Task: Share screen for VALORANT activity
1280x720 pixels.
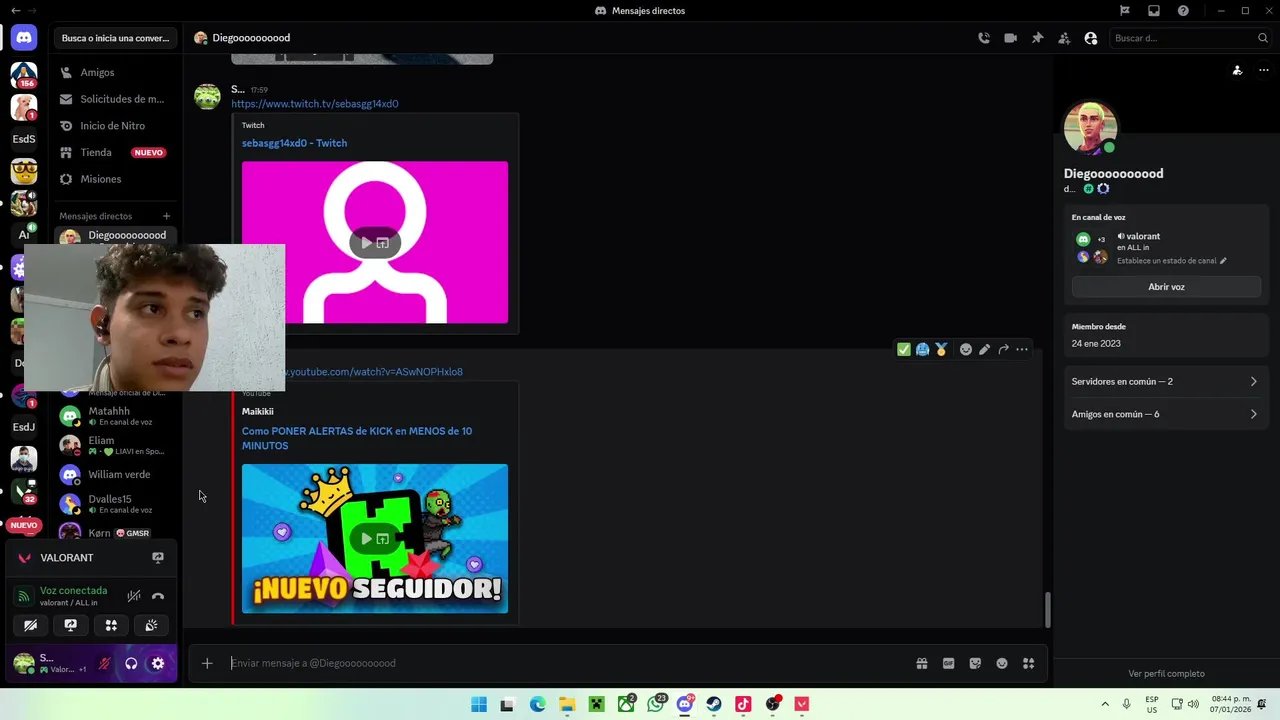Action: tap(158, 558)
